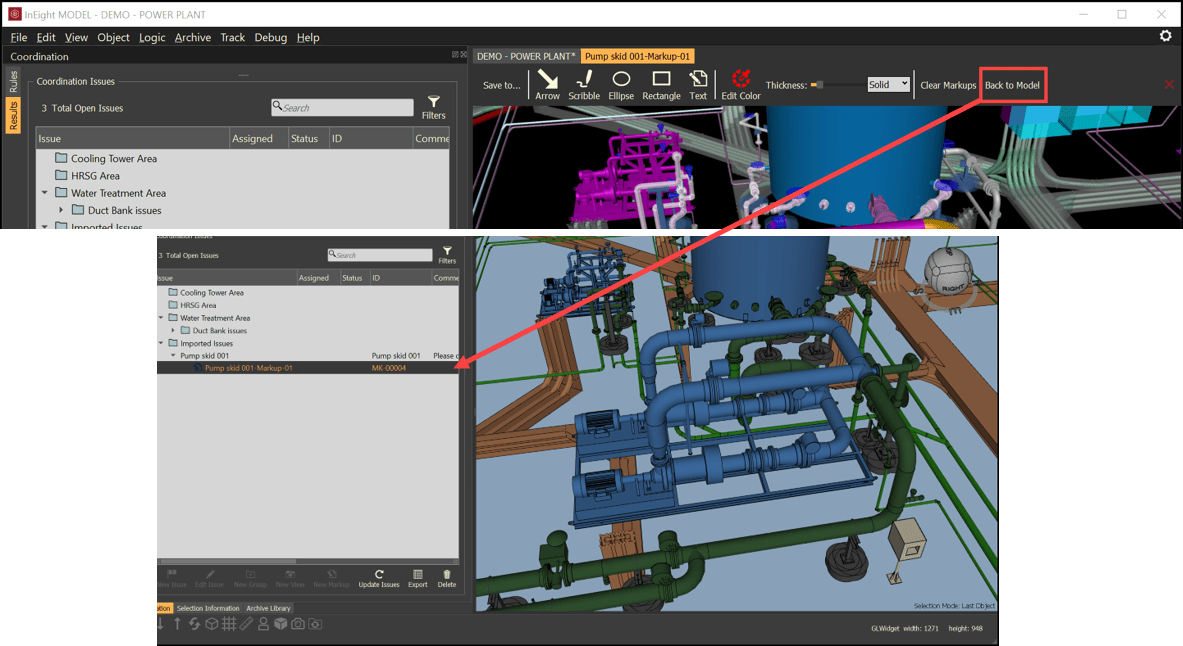Open the Archive menu
Image resolution: width=1183 pixels, height=646 pixels.
(192, 37)
